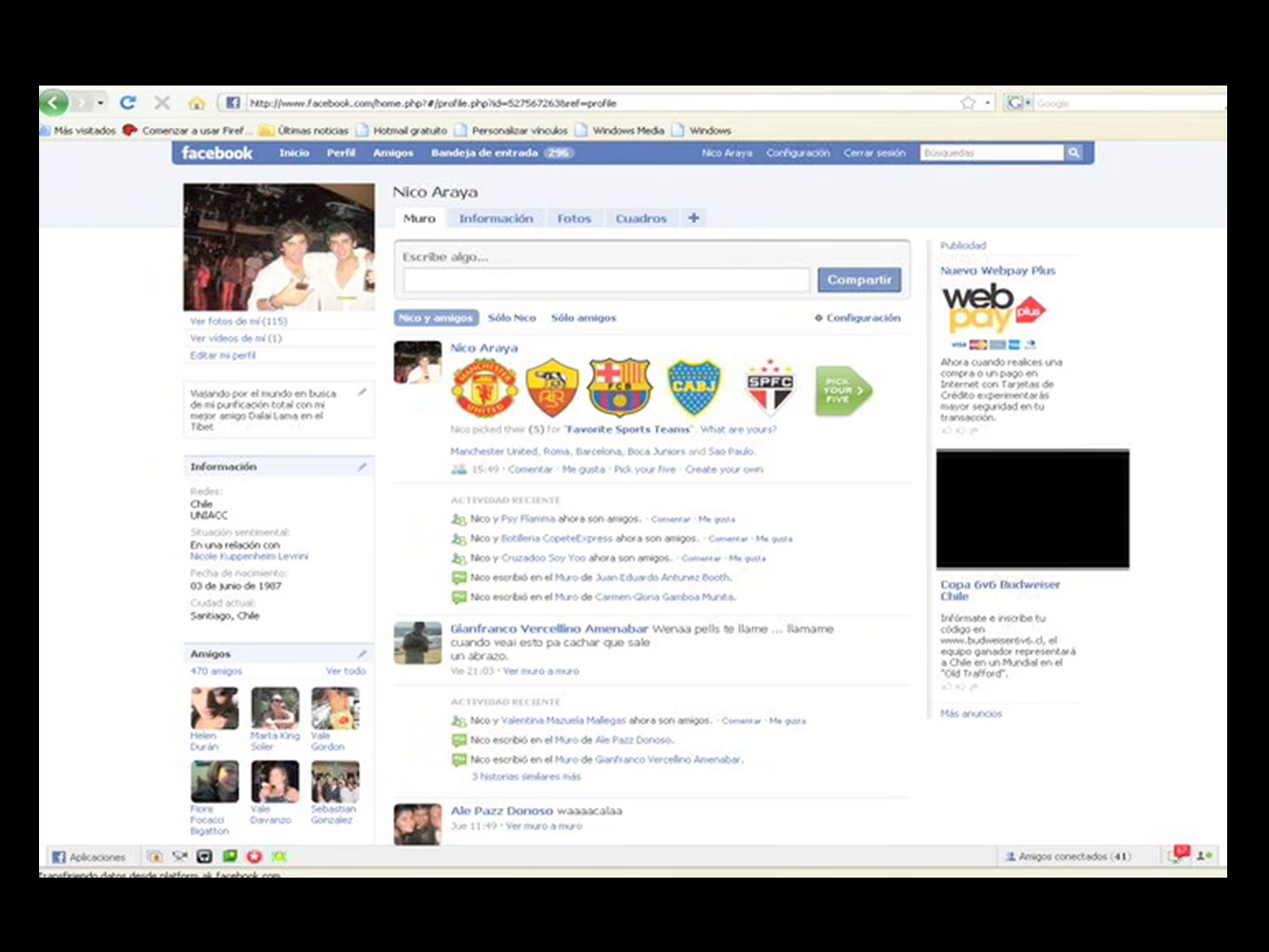Image resolution: width=1269 pixels, height=952 pixels.
Task: Click the Hotmail gratuito bookmark
Action: (402, 130)
